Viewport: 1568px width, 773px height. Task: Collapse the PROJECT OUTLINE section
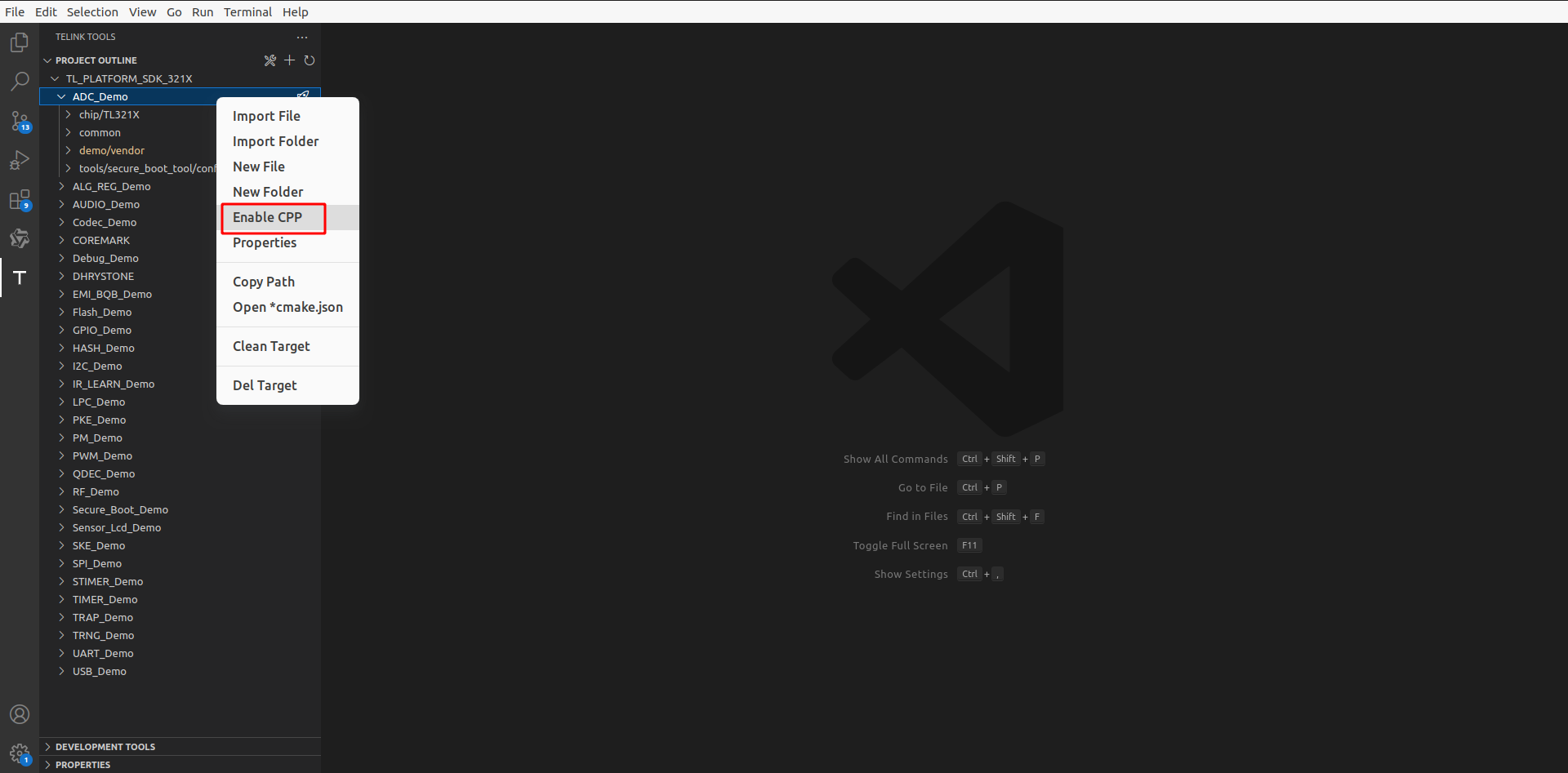(x=47, y=60)
